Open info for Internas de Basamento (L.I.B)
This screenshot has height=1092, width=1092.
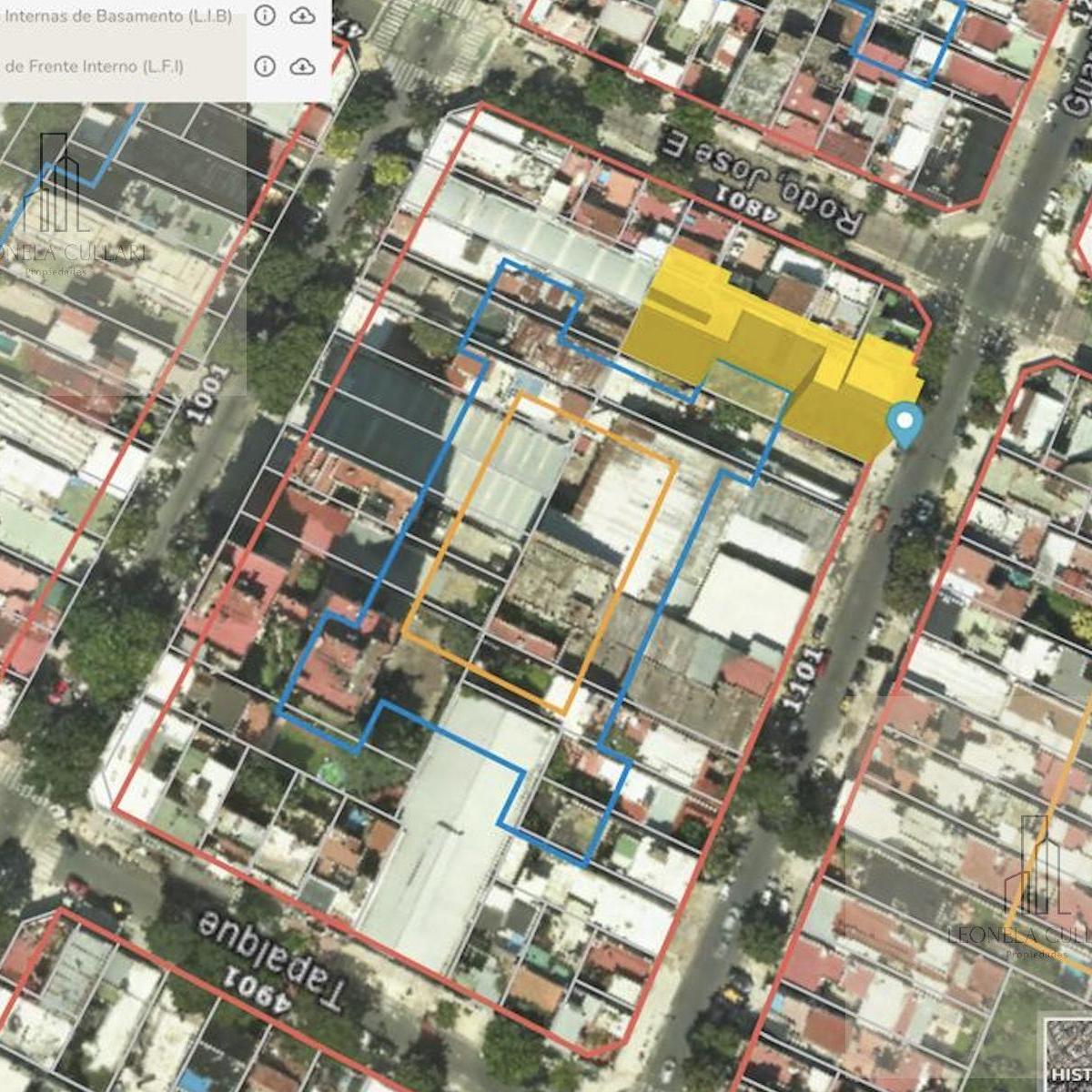[264, 15]
